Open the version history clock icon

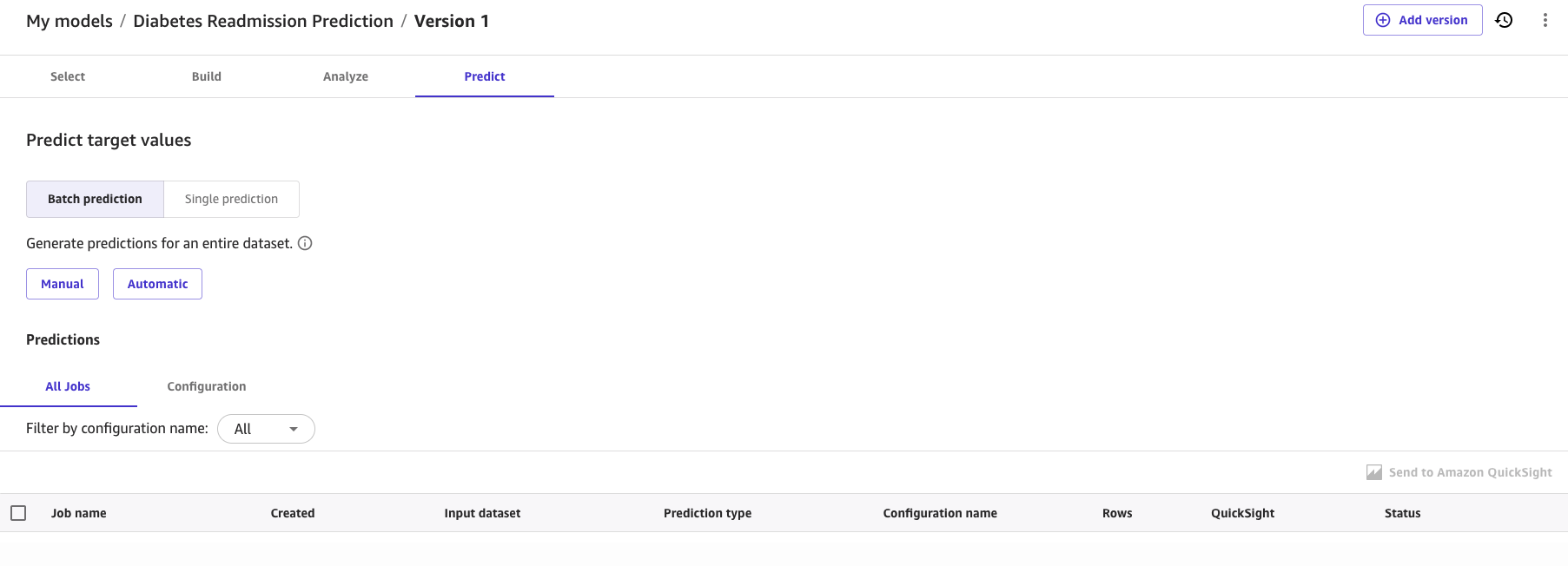pos(1504,20)
